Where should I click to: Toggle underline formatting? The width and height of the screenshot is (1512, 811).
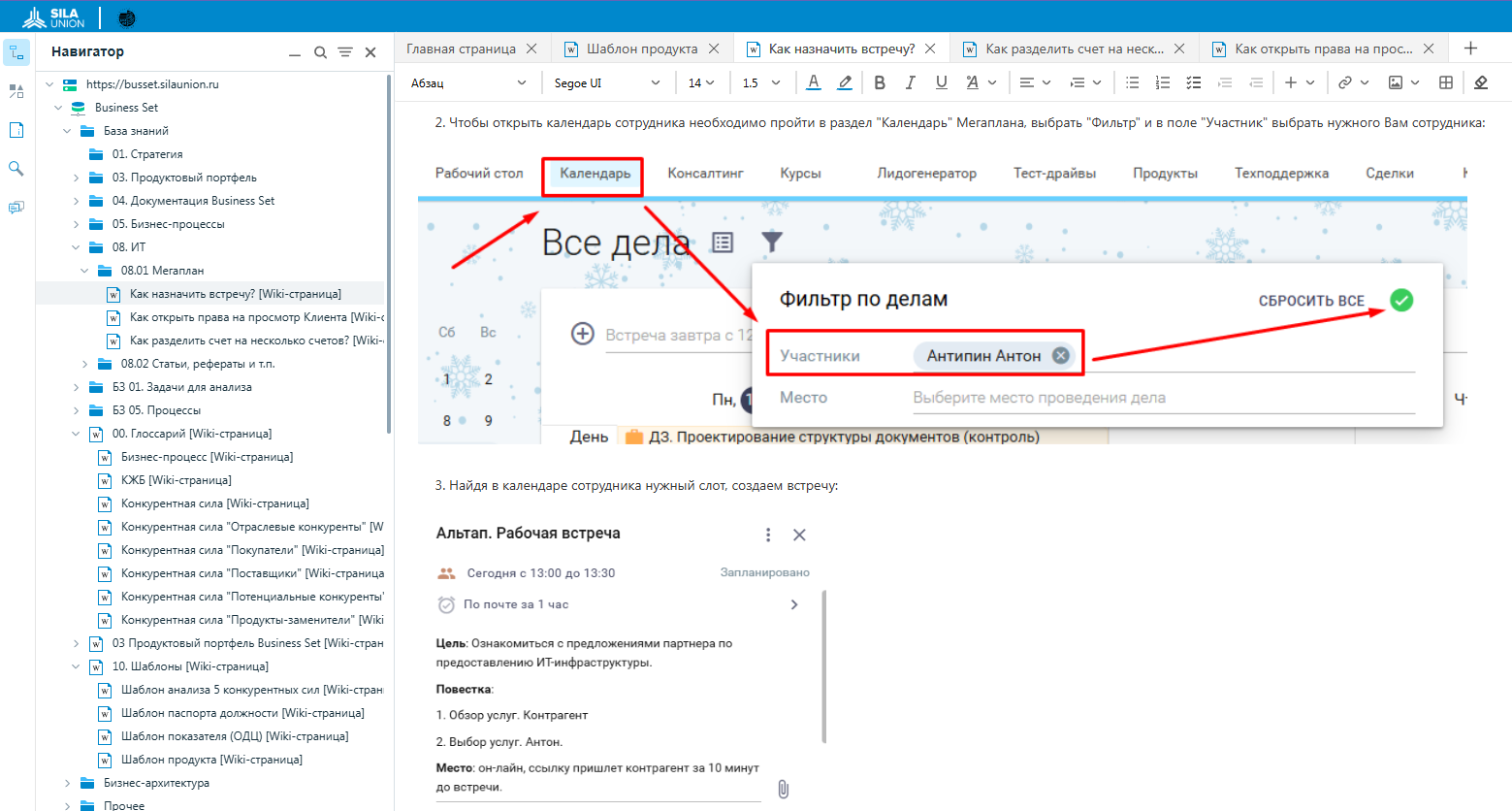[x=941, y=83]
